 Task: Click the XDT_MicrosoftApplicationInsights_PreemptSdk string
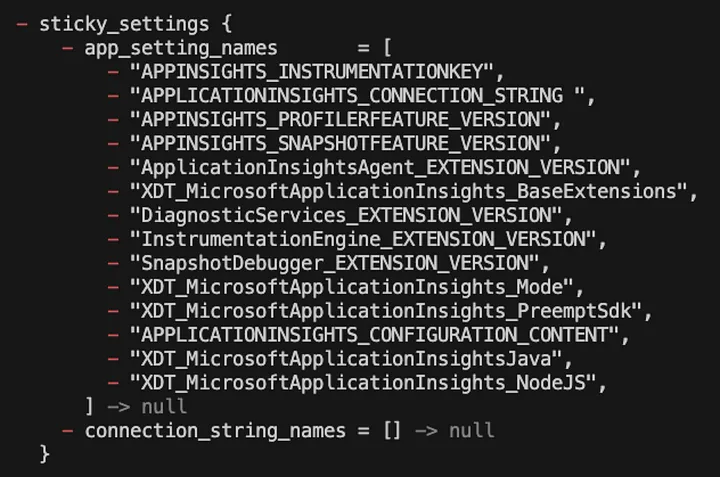(386, 311)
